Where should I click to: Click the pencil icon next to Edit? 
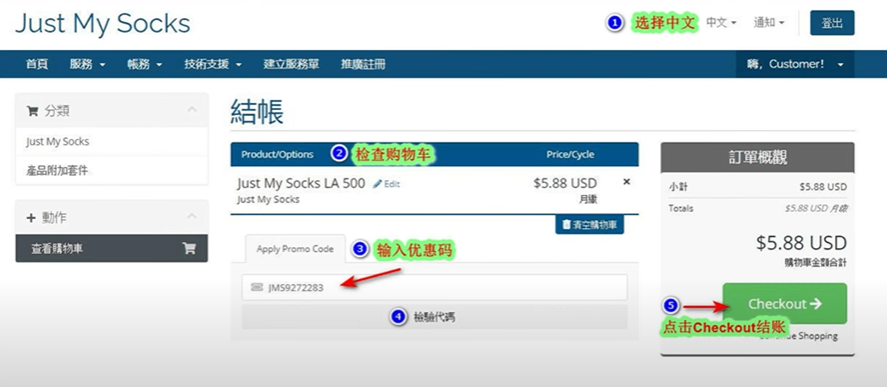click(377, 184)
